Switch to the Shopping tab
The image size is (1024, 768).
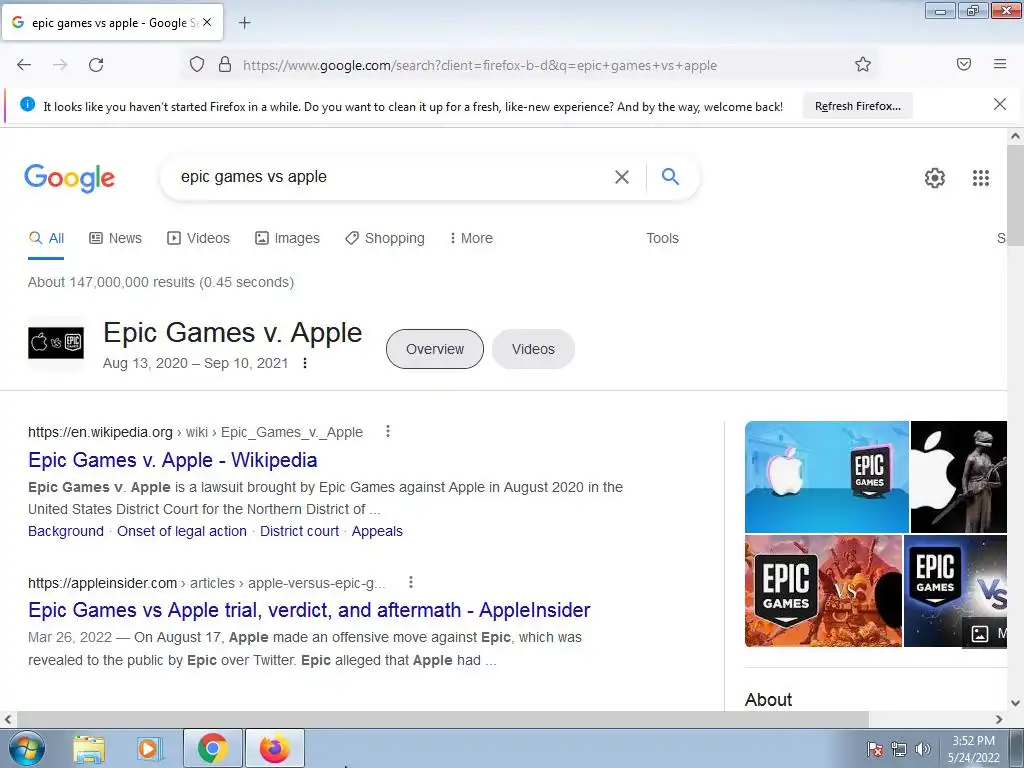(385, 238)
